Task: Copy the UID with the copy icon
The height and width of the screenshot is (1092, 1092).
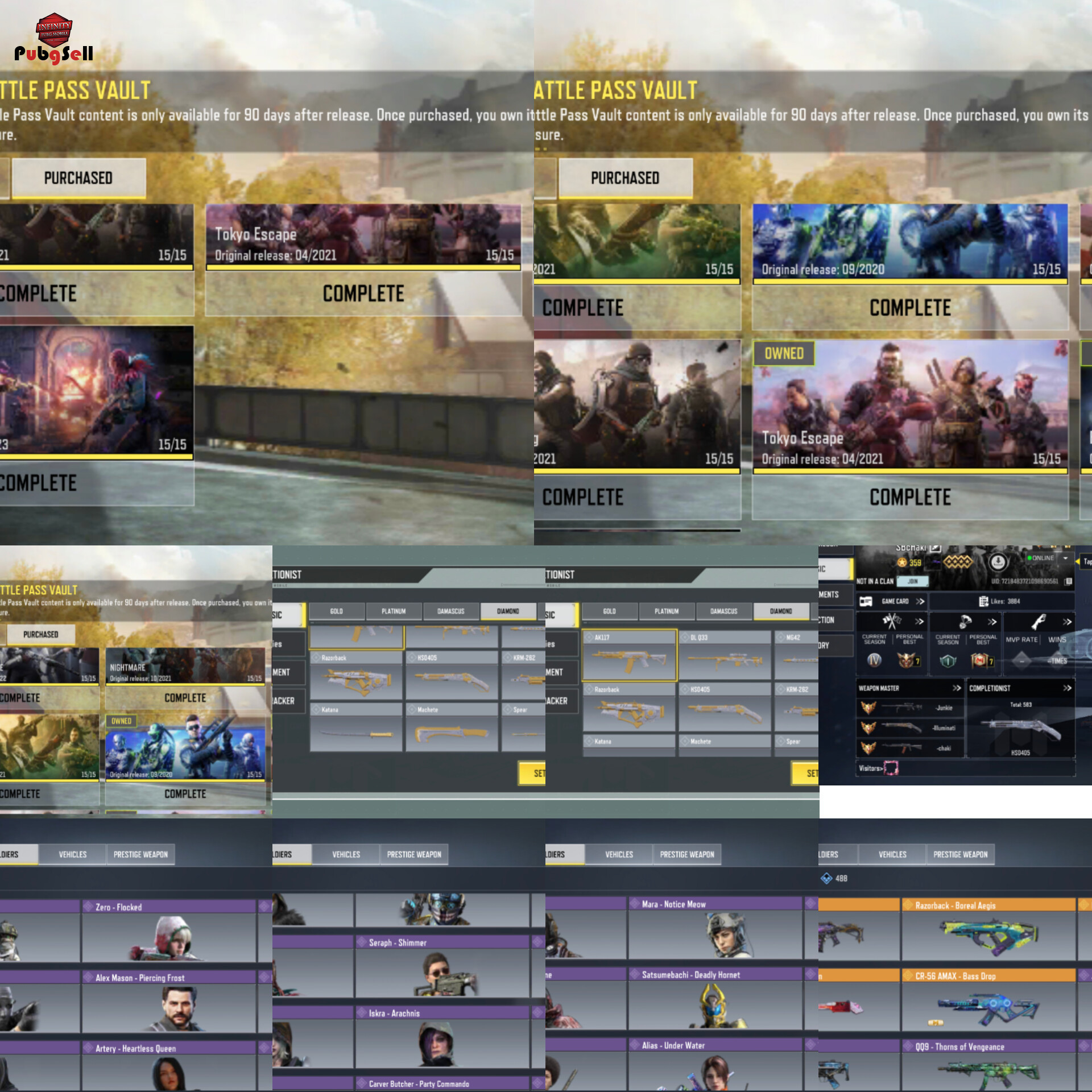Action: pyautogui.click(x=1069, y=581)
